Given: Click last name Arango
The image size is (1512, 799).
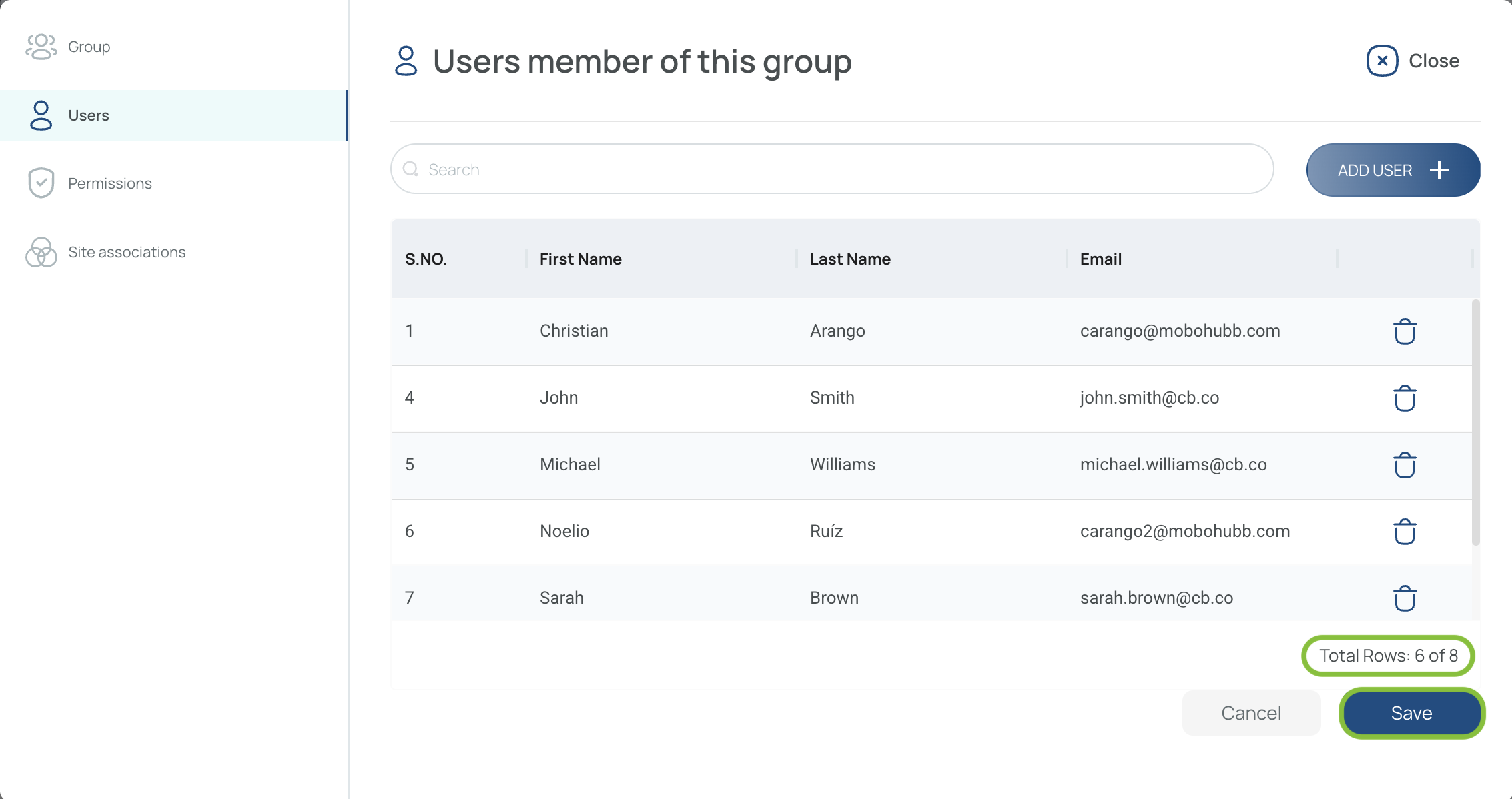Looking at the screenshot, I should click(837, 331).
